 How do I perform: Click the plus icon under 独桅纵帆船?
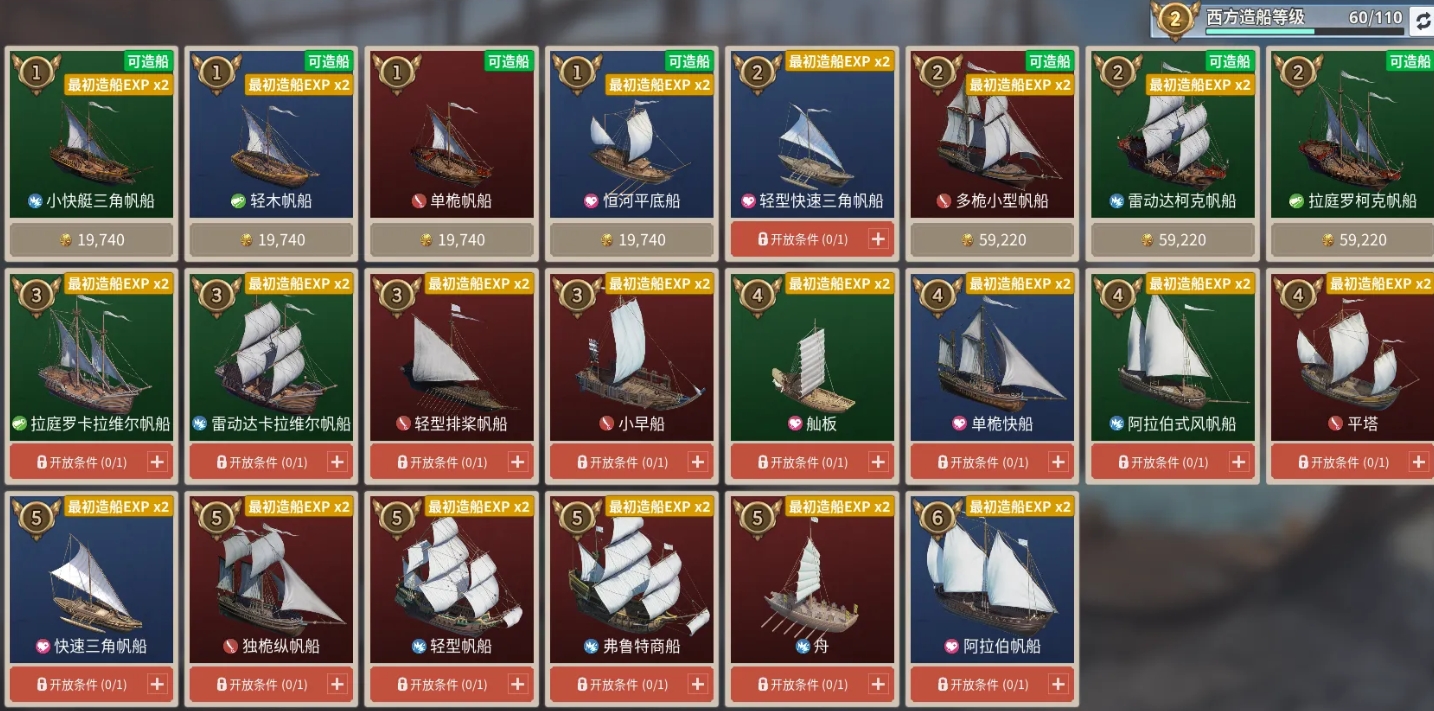point(337,684)
